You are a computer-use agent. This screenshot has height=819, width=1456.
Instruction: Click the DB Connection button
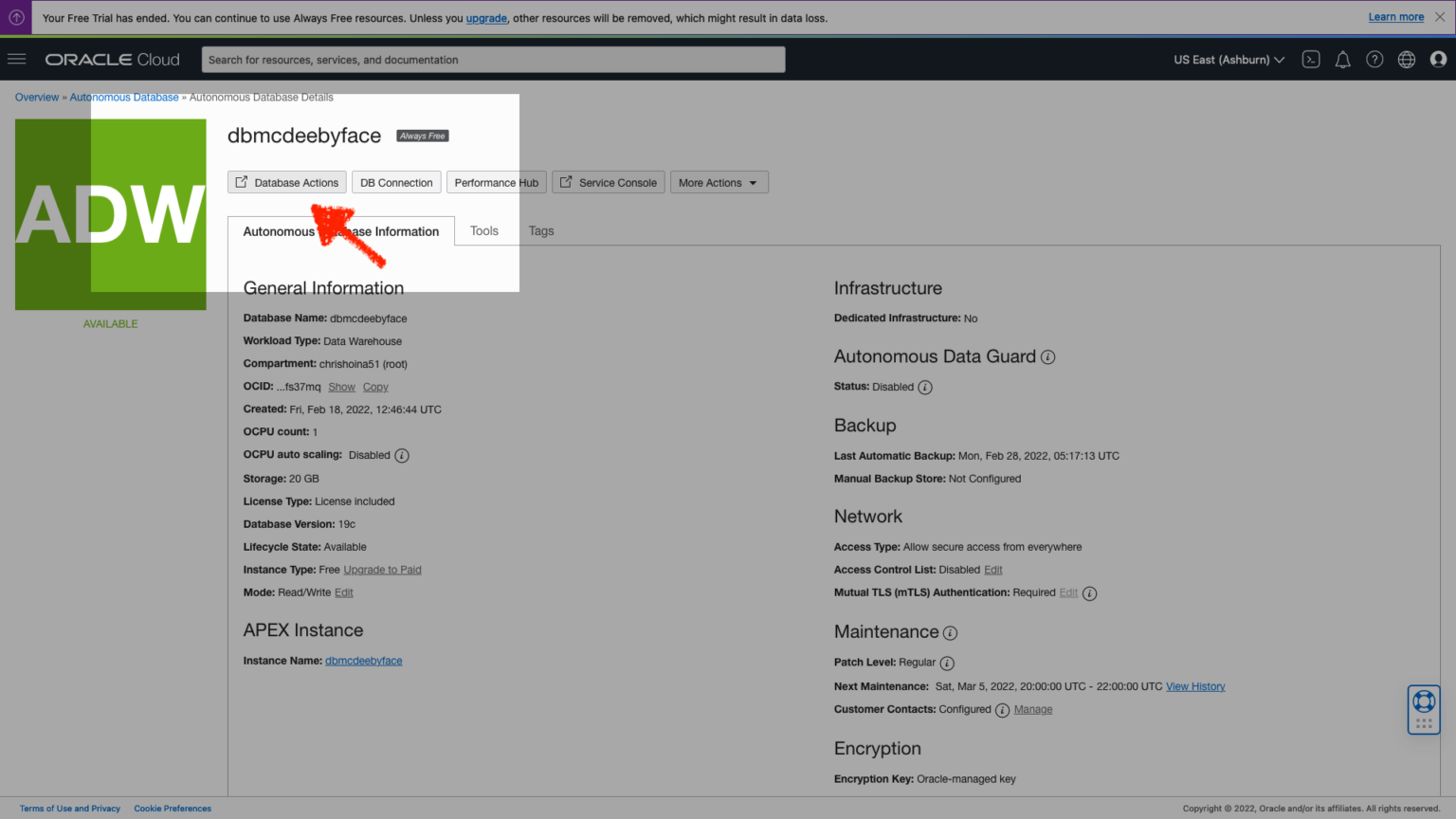point(396,182)
